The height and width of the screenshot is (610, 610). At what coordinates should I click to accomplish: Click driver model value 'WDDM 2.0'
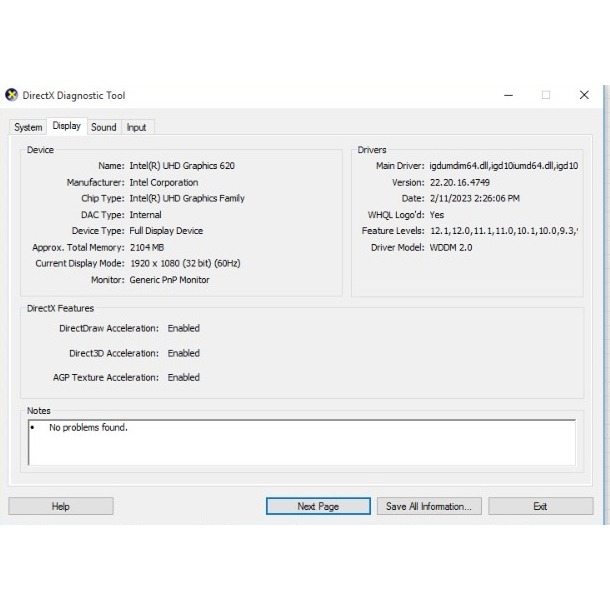[x=451, y=247]
